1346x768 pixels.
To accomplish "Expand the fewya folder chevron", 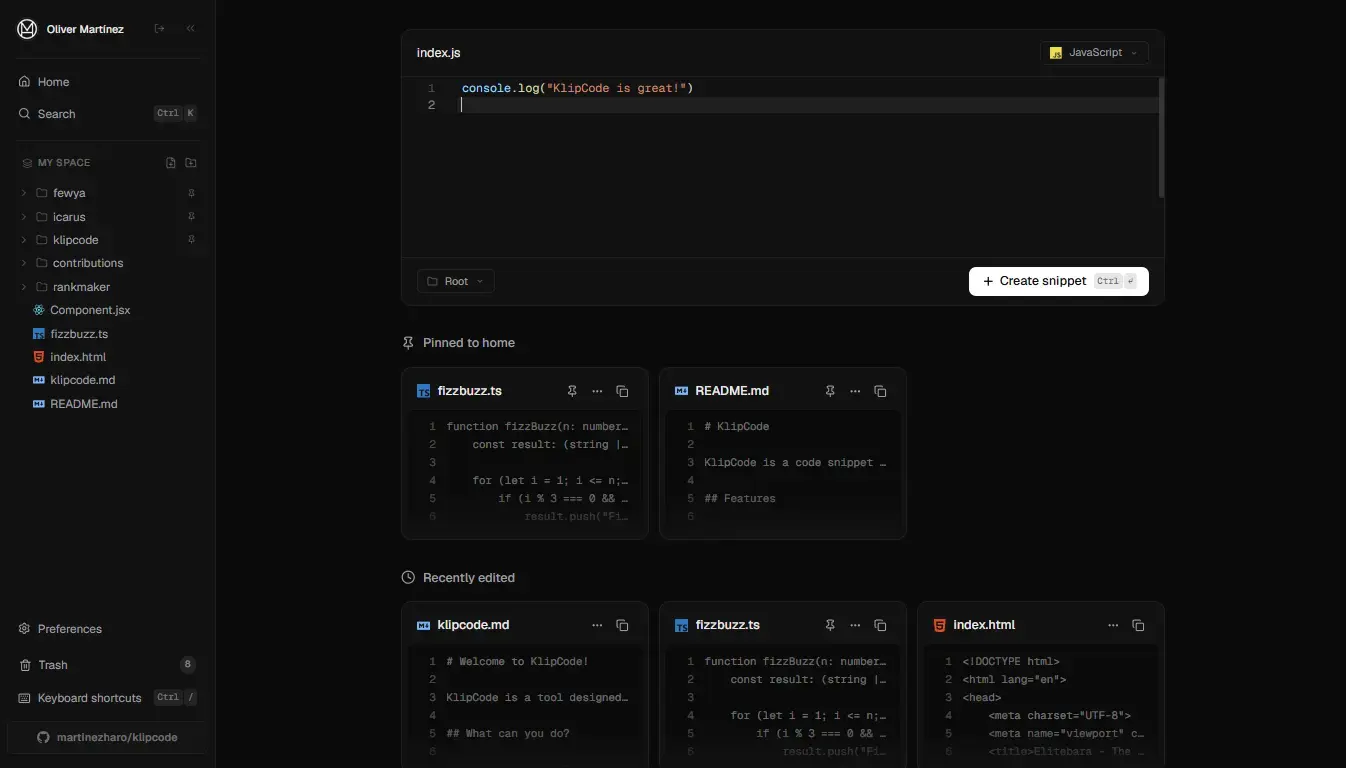I will (23, 193).
